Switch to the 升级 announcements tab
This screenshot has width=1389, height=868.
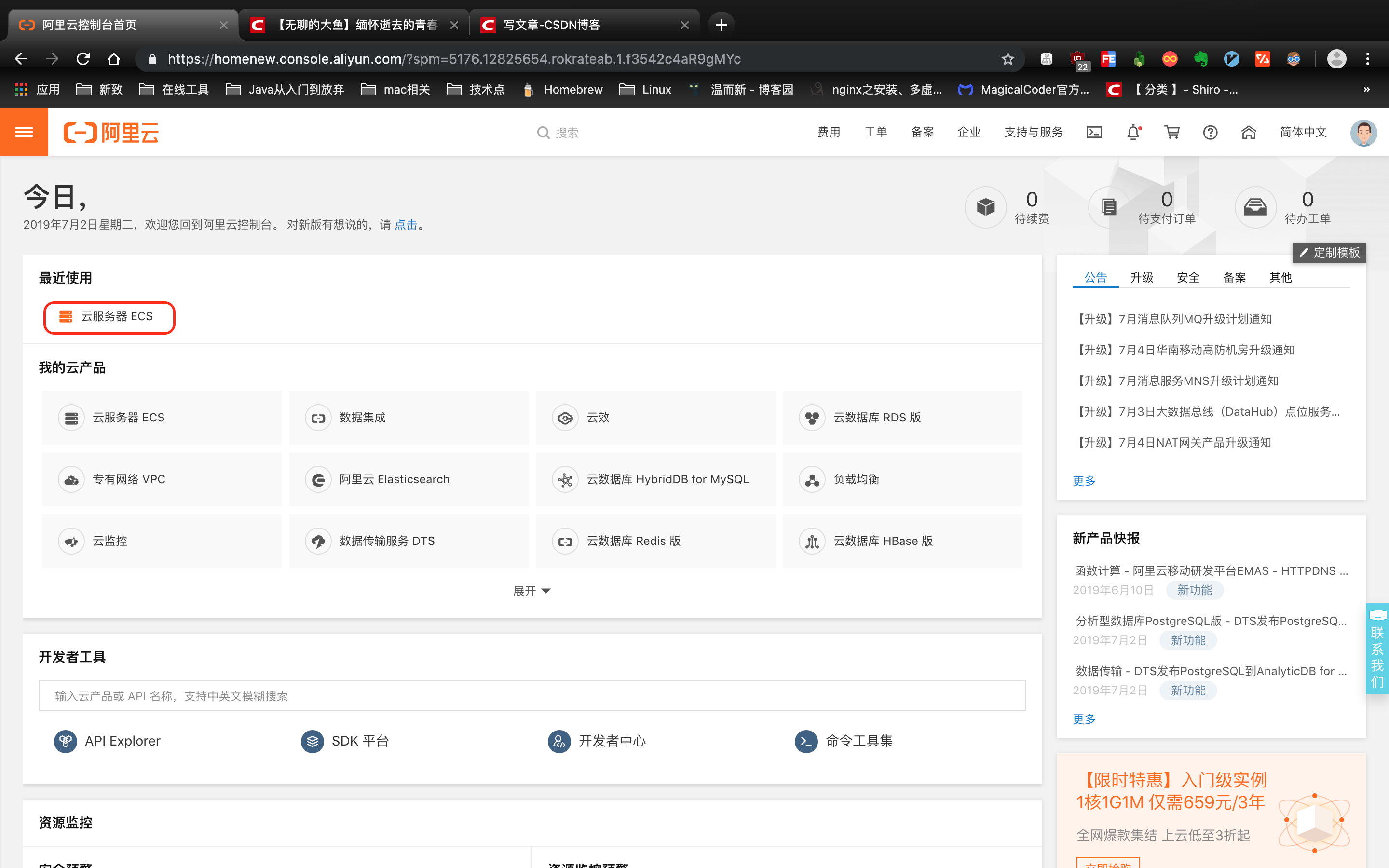coord(1142,277)
